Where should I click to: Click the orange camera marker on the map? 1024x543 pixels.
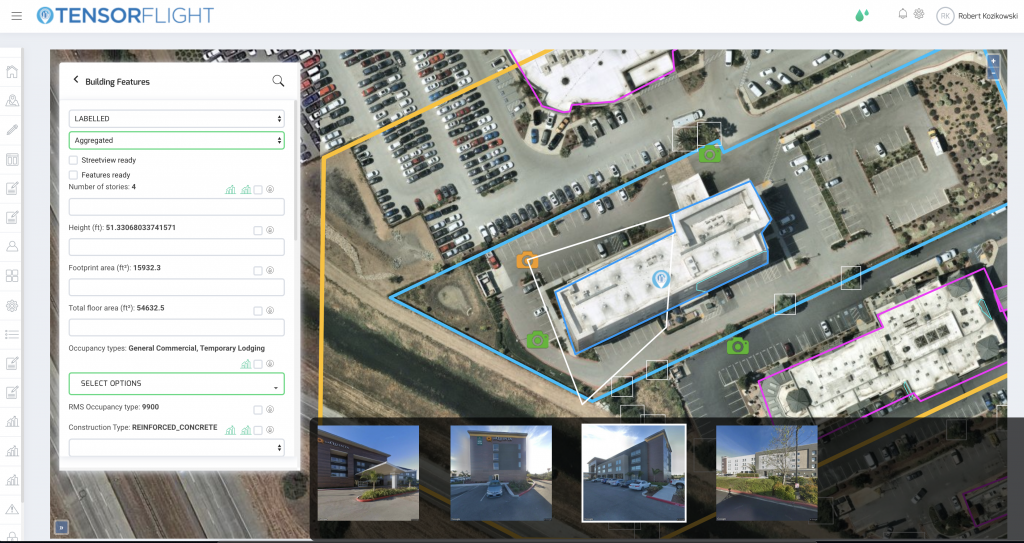click(527, 261)
